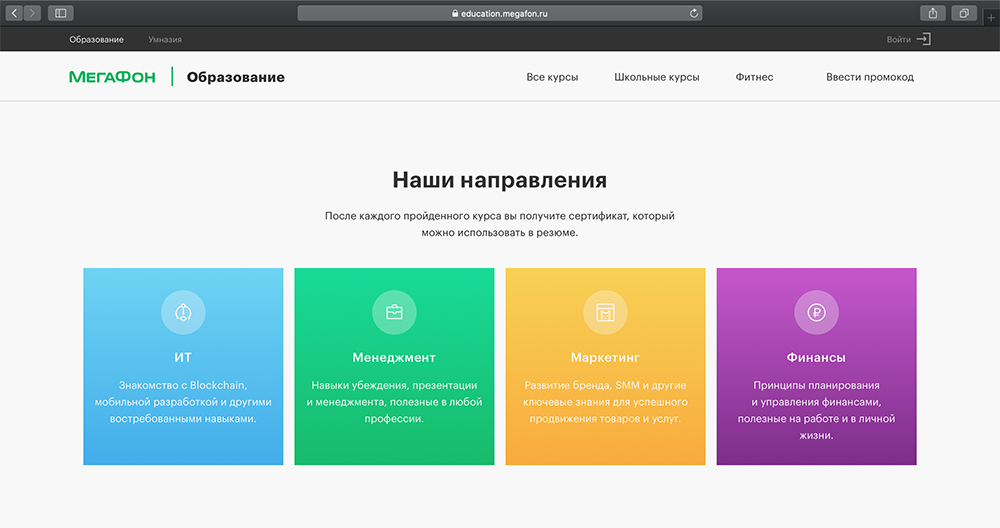1000x528 pixels.
Task: Click the ИТ card round icon
Action: click(183, 312)
